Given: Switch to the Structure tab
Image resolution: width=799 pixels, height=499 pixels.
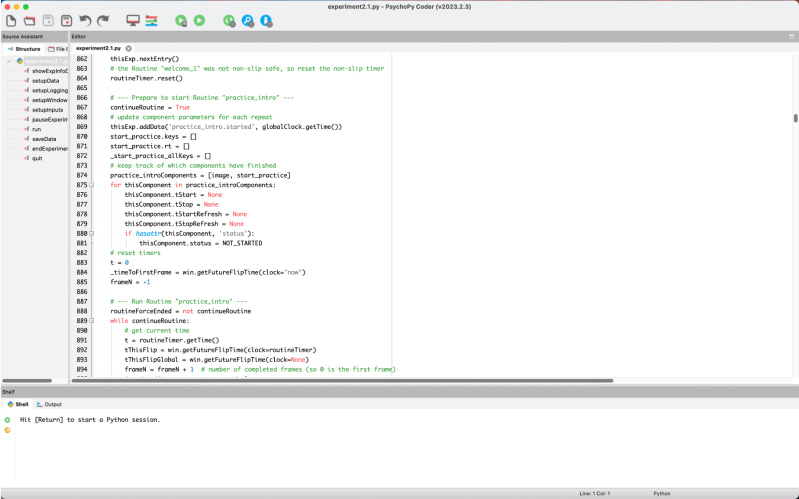Looking at the screenshot, I should point(24,49).
